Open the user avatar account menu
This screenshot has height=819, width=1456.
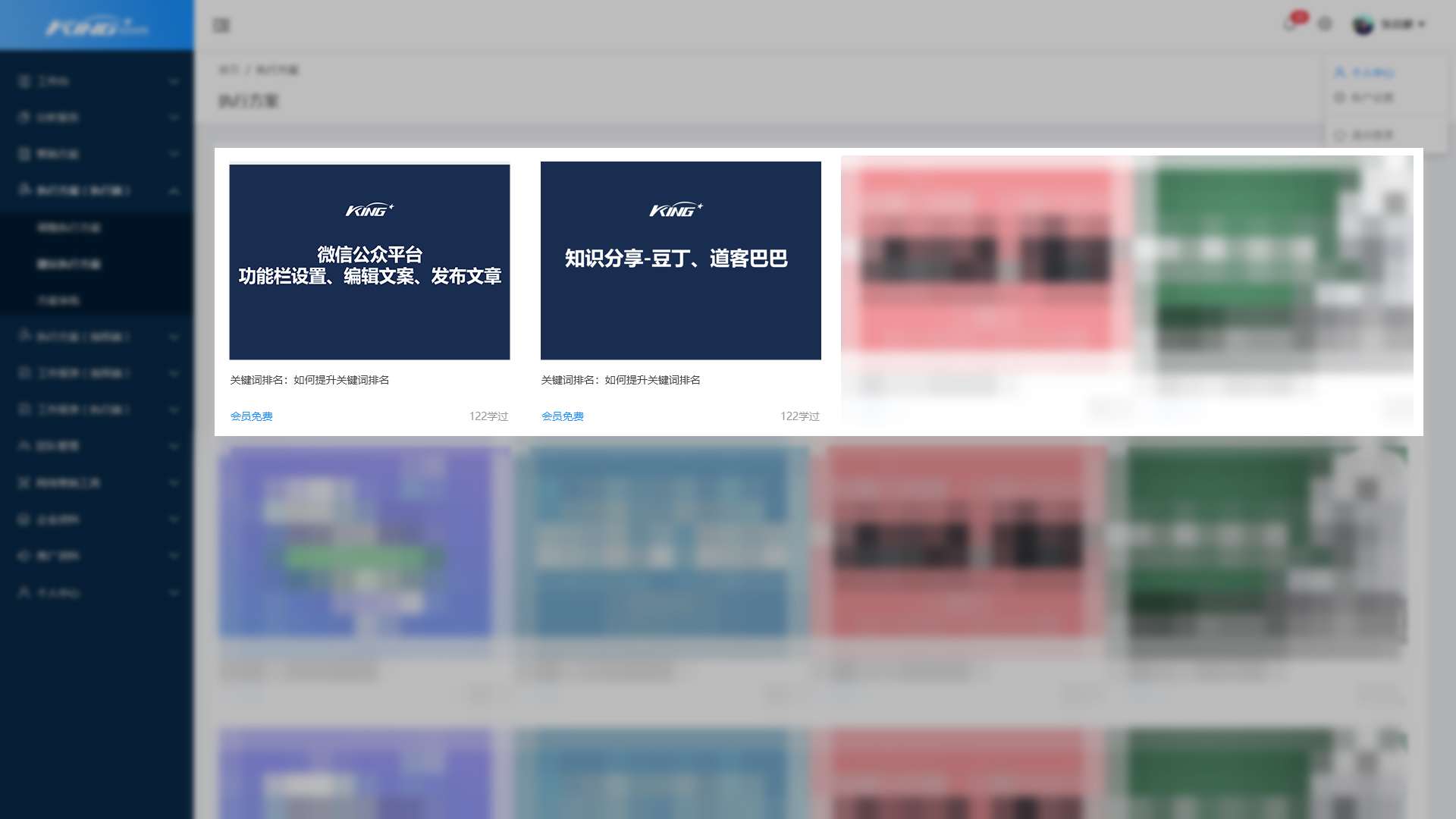pyautogui.click(x=1389, y=25)
